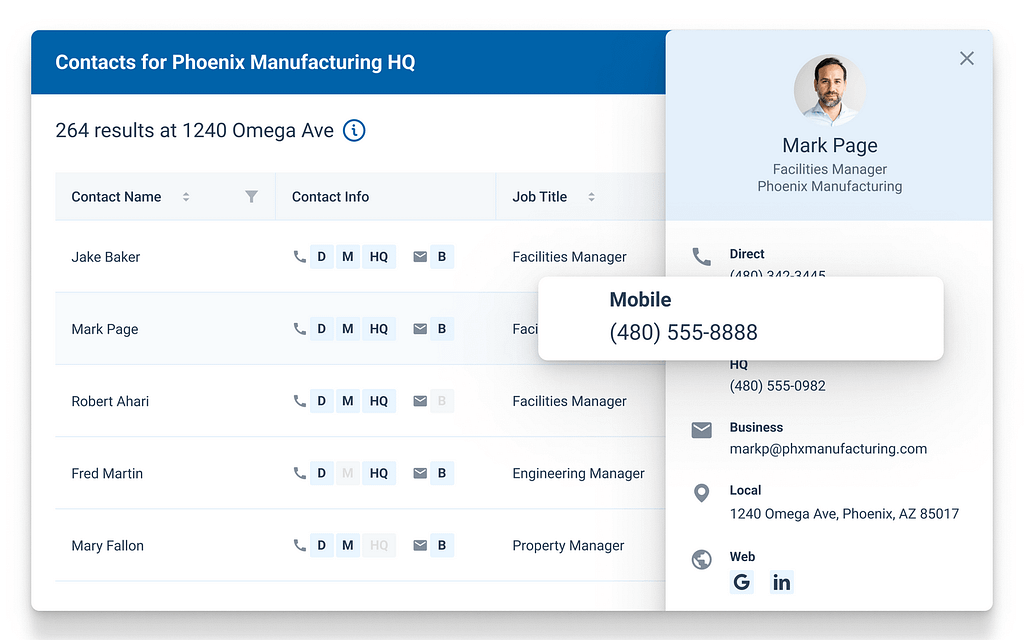Sort by Contact Name using sort arrows
The height and width of the screenshot is (640, 1024).
[186, 197]
